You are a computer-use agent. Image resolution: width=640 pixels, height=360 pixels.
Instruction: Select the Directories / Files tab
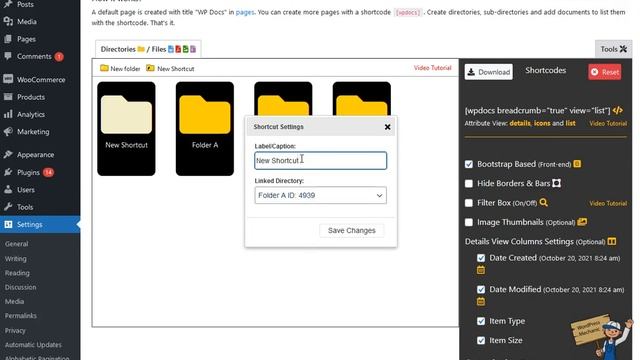click(x=148, y=49)
